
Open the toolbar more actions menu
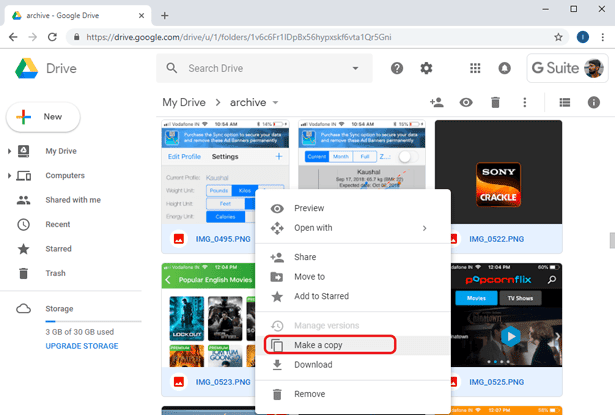coord(525,102)
